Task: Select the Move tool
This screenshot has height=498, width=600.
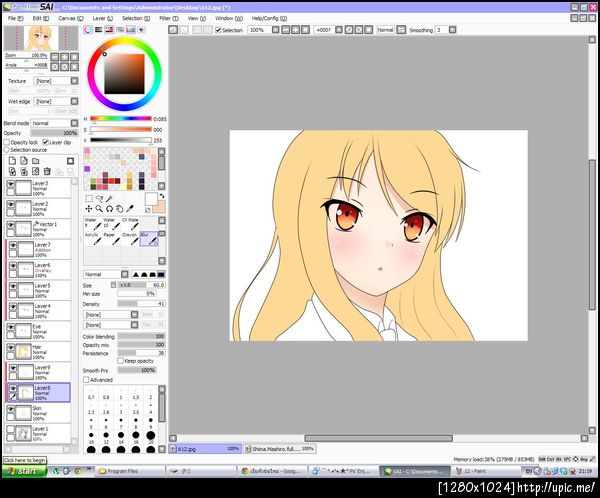Action: click(89, 209)
